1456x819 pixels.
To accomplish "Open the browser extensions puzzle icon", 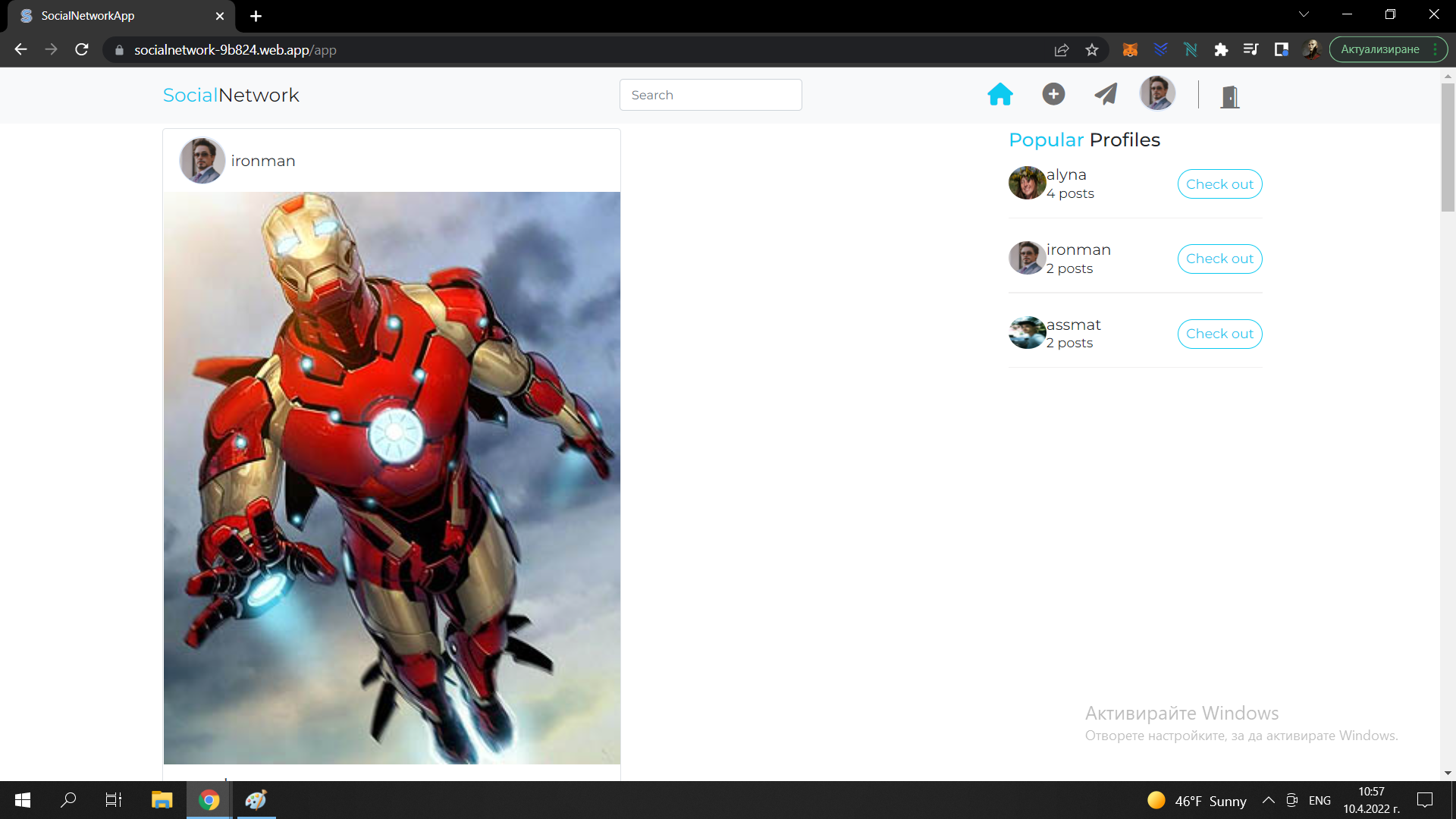I will (x=1221, y=49).
